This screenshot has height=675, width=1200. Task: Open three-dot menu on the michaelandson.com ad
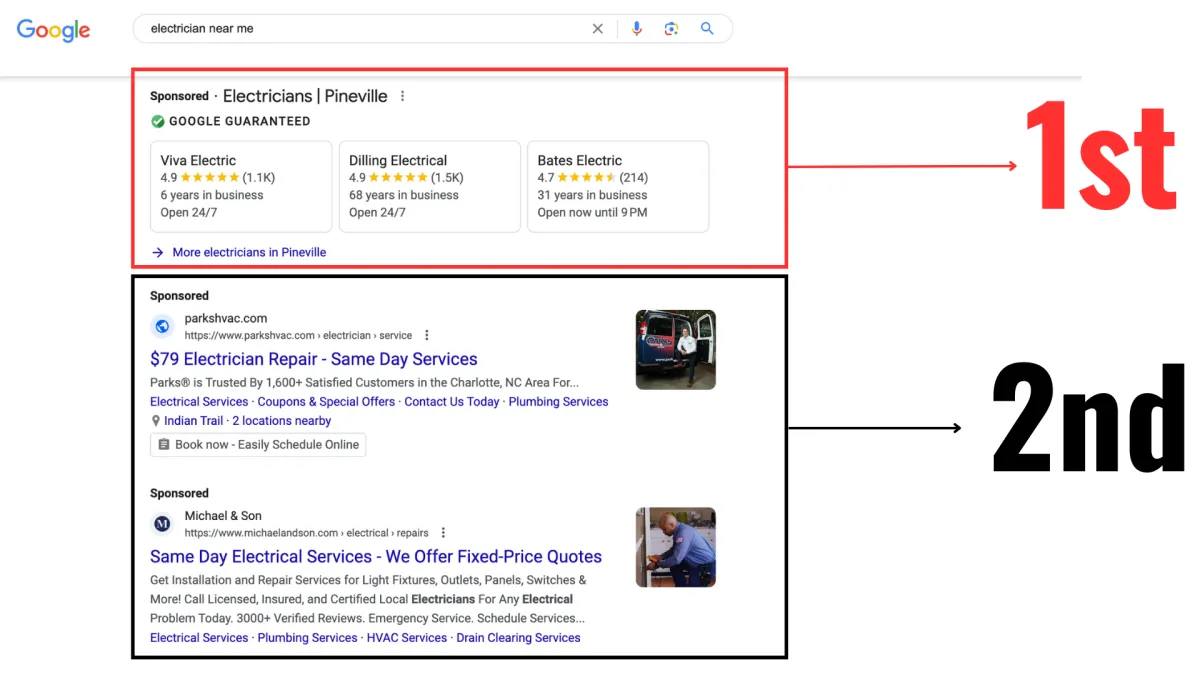(444, 533)
